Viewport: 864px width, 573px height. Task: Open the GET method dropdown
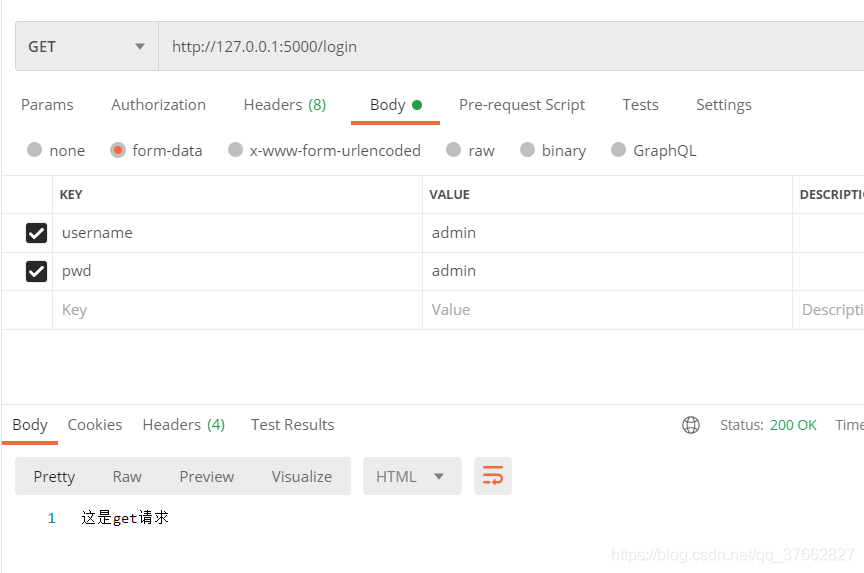pyautogui.click(x=86, y=47)
